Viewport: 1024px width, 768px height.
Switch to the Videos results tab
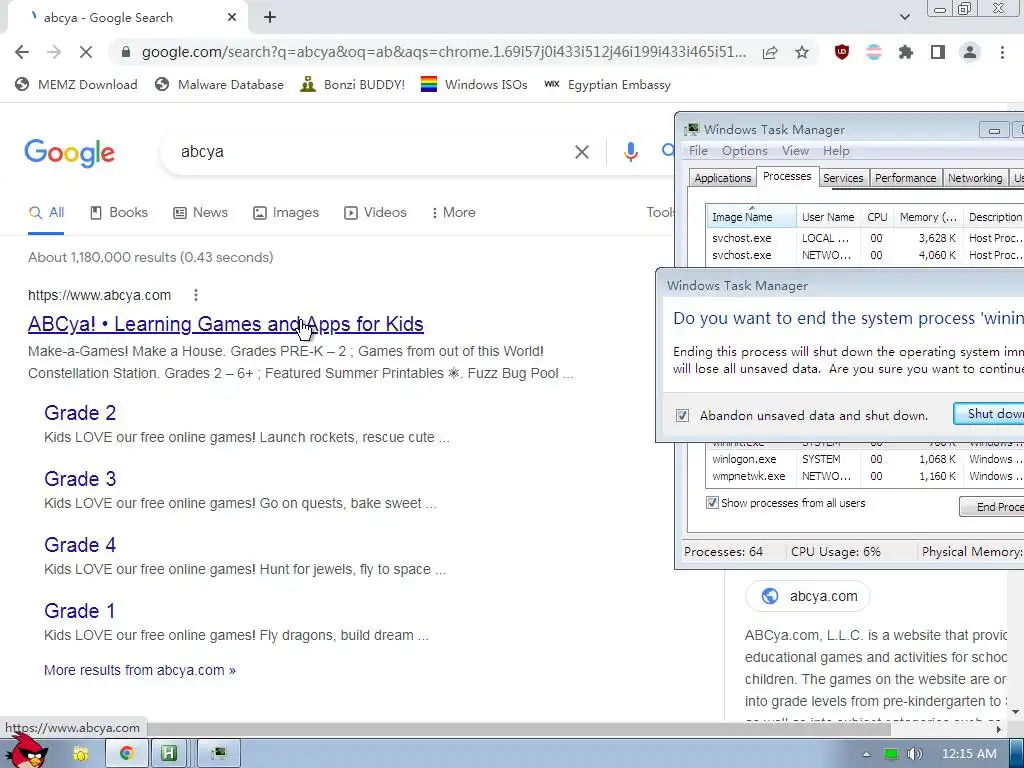pos(376,212)
